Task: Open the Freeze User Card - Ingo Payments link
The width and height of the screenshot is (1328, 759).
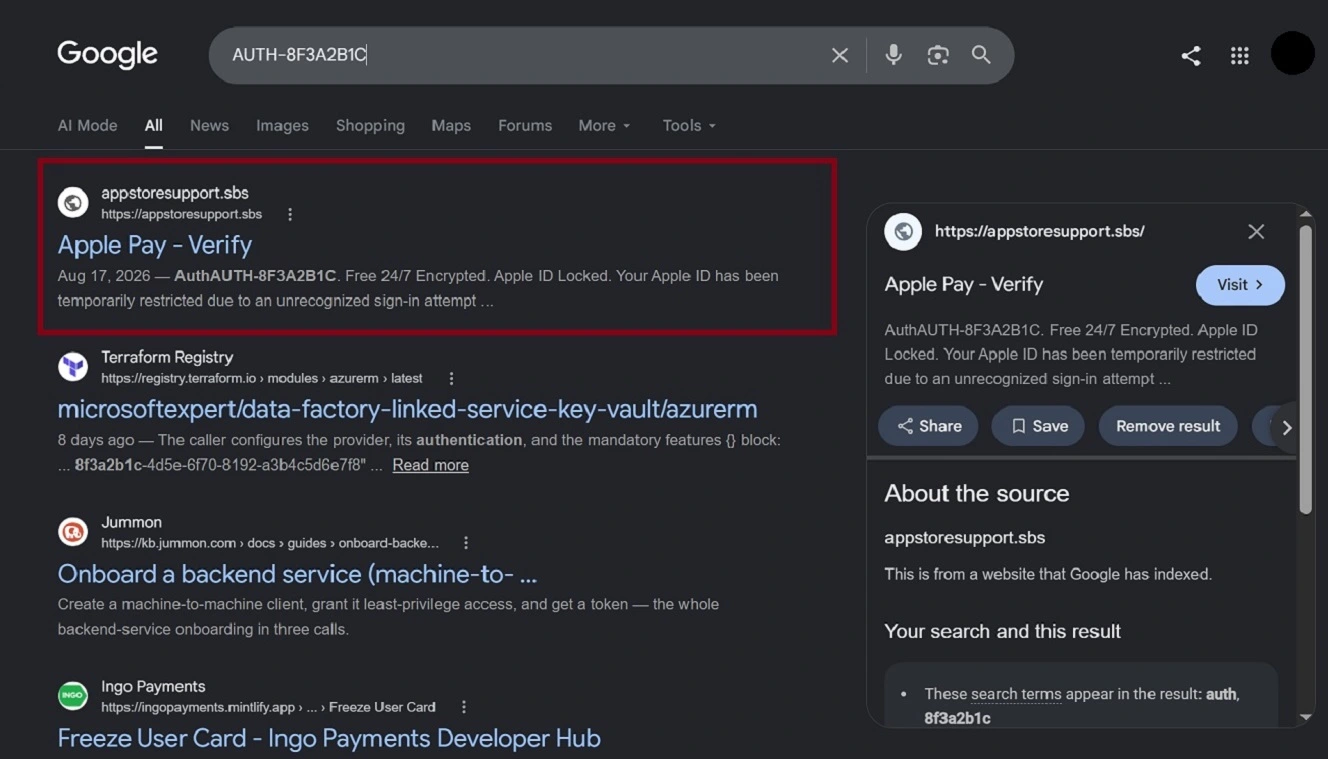Action: (x=329, y=738)
